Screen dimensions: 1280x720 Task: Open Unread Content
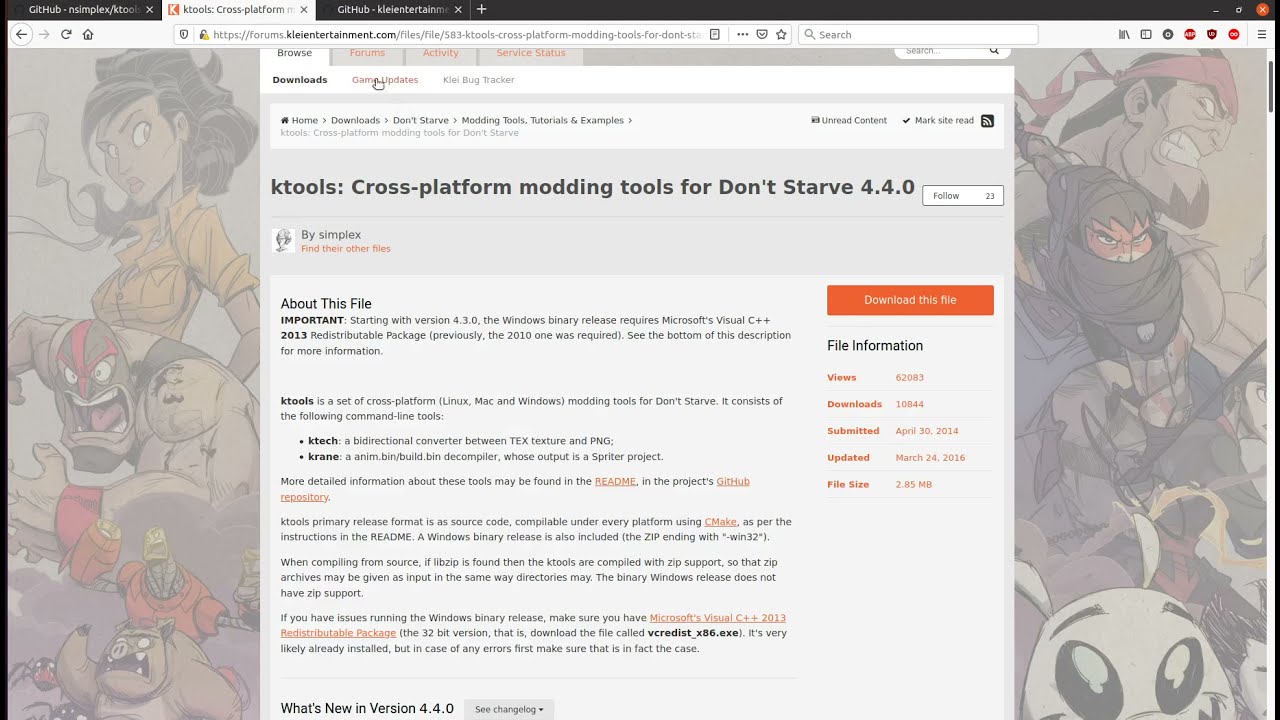tap(848, 120)
